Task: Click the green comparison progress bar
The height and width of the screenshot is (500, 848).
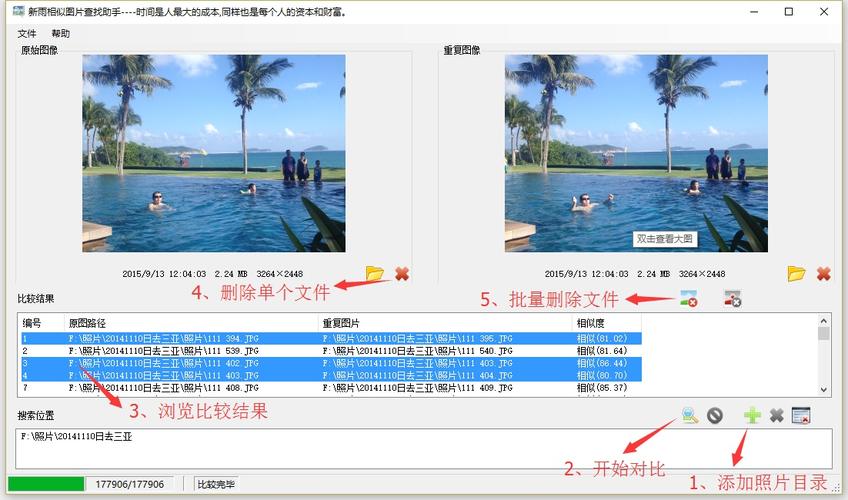Action: 46,484
